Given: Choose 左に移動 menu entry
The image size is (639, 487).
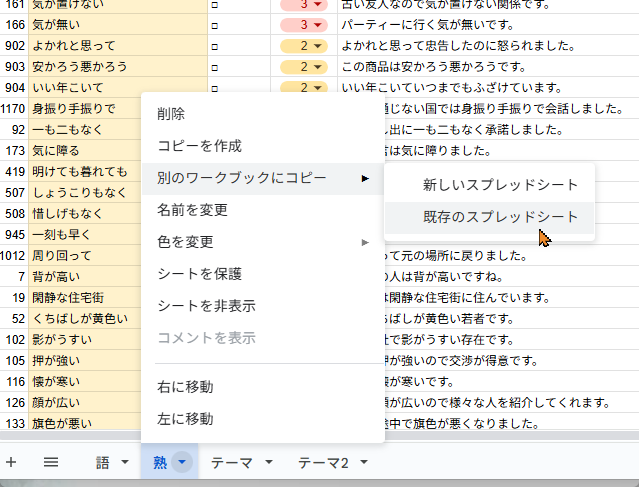Looking at the screenshot, I should click(263, 419).
